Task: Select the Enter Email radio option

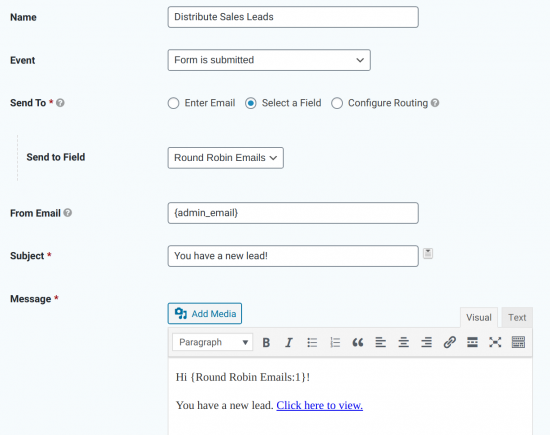Action: 173,103
